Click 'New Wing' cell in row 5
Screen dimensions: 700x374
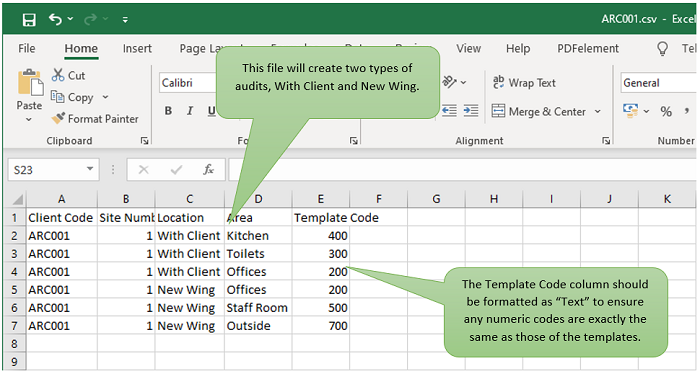tap(190, 290)
